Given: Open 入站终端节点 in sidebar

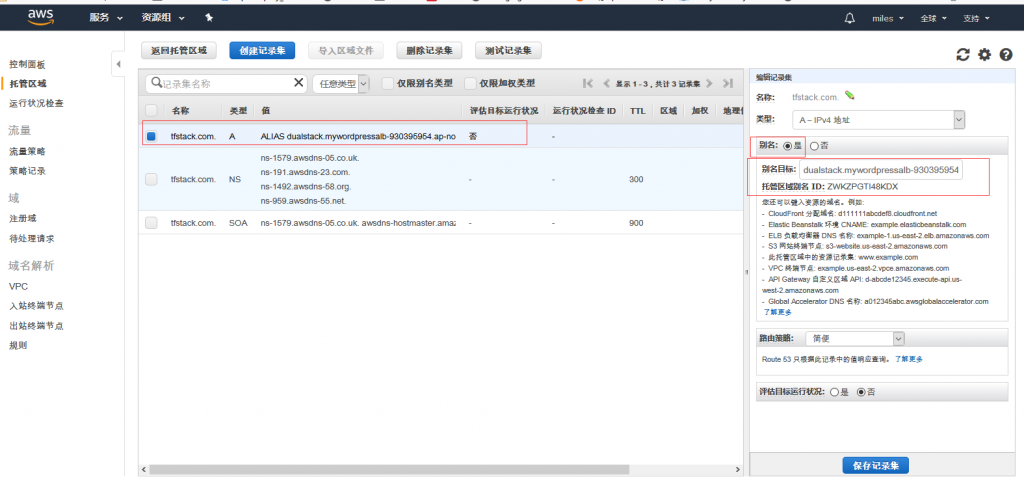Looking at the screenshot, I should pyautogui.click(x=36, y=306).
